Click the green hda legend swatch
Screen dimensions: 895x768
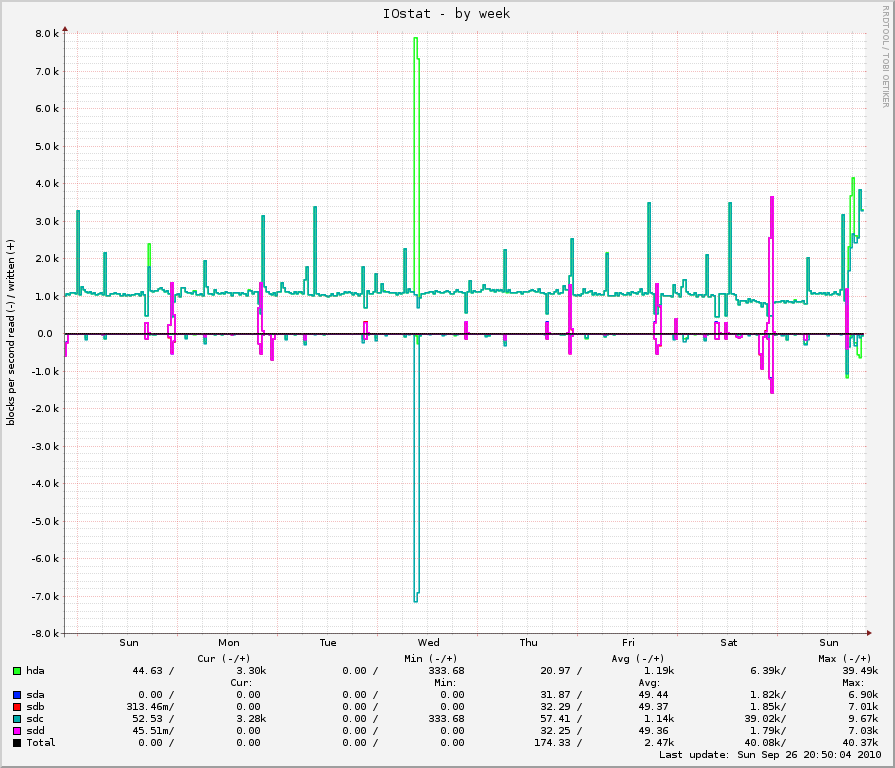pyautogui.click(x=17, y=671)
